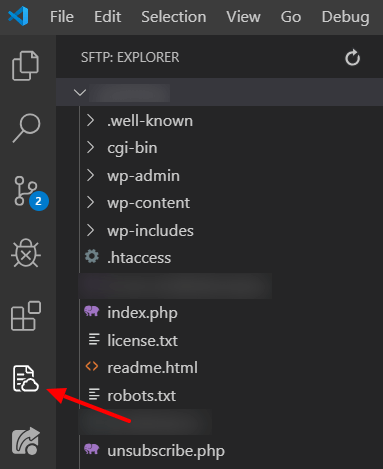
Task: Open Source Control view with 2 badge
Action: (31, 193)
